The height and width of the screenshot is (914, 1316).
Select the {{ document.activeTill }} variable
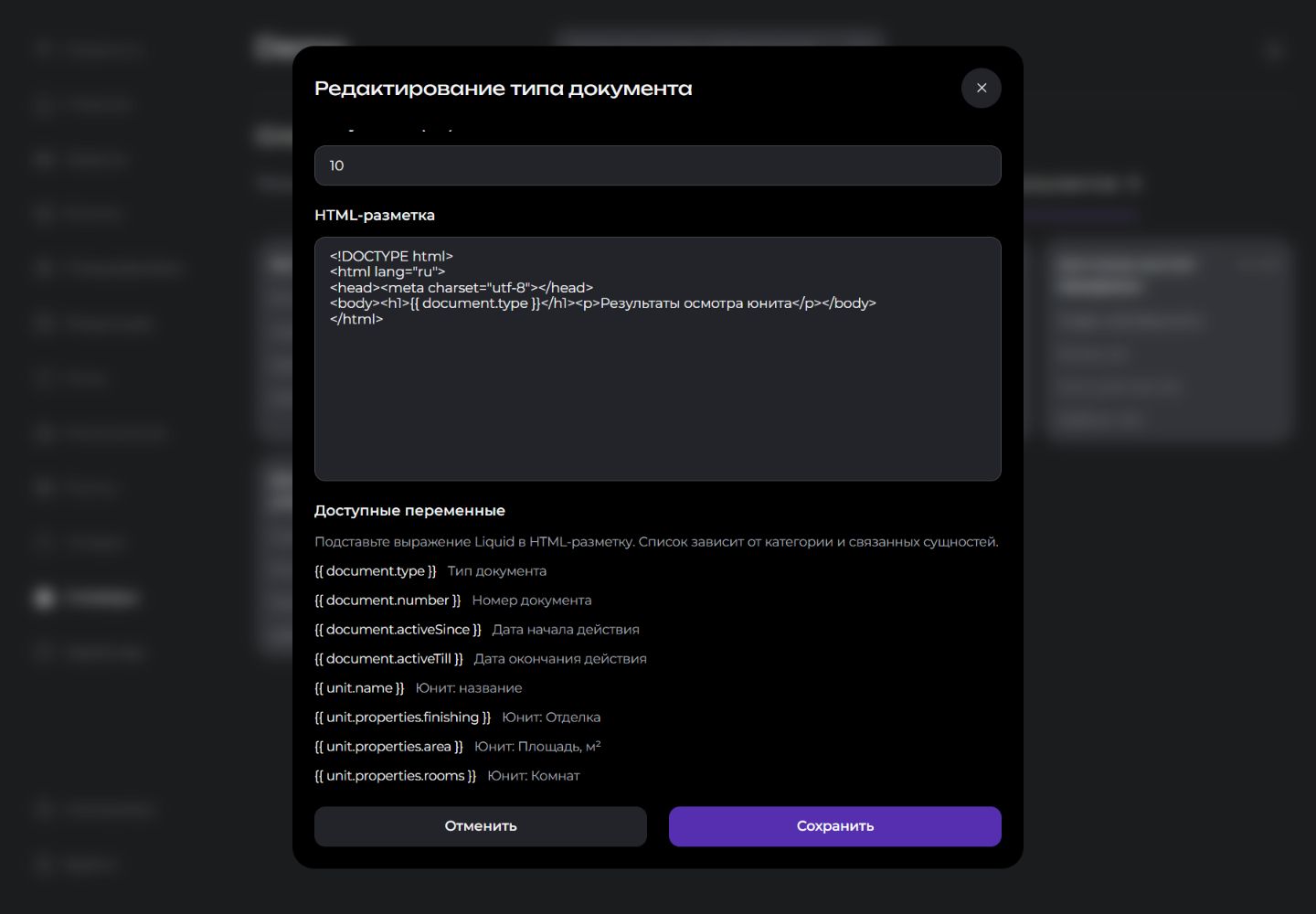(388, 659)
